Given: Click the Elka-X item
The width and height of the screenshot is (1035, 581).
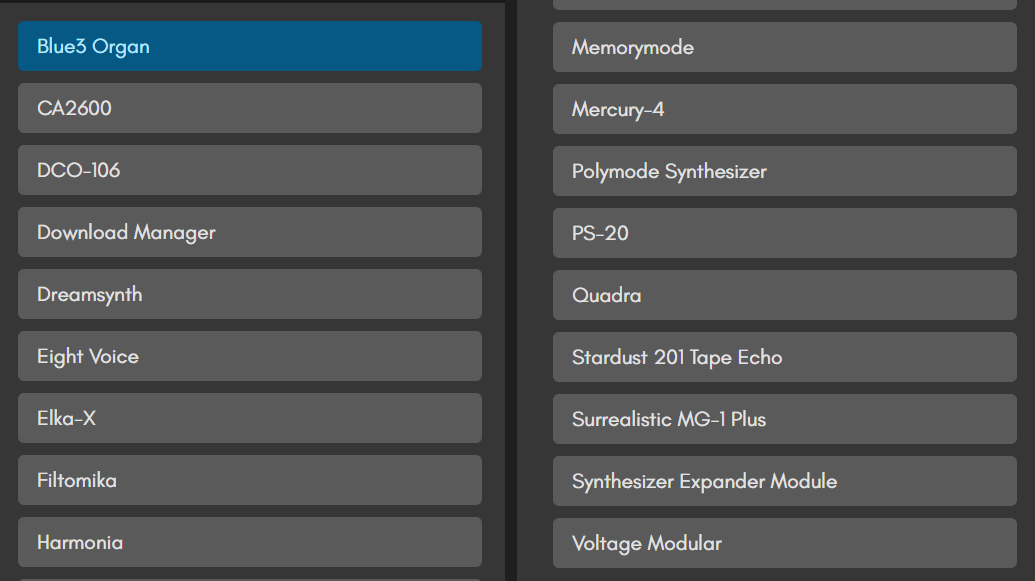Looking at the screenshot, I should click(x=248, y=418).
